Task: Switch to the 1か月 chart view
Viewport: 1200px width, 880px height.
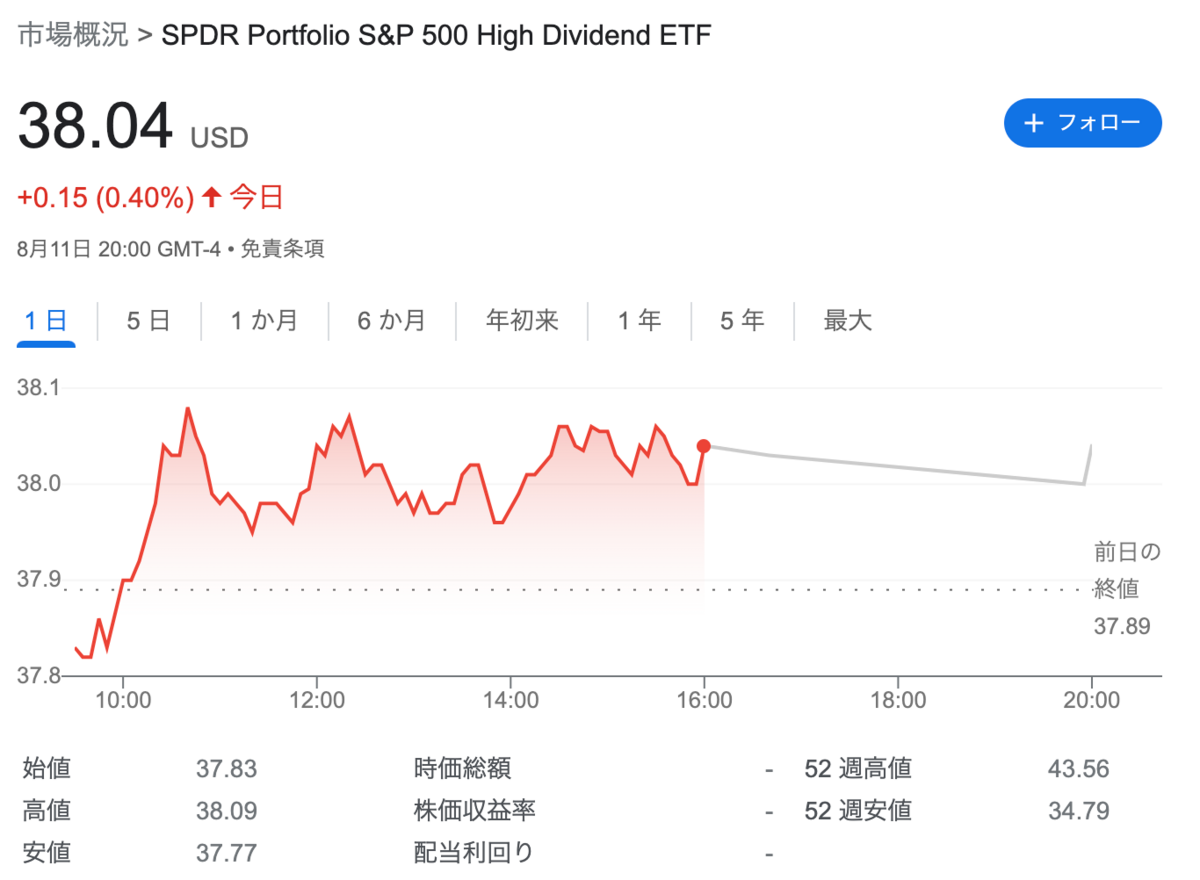Action: 263,320
